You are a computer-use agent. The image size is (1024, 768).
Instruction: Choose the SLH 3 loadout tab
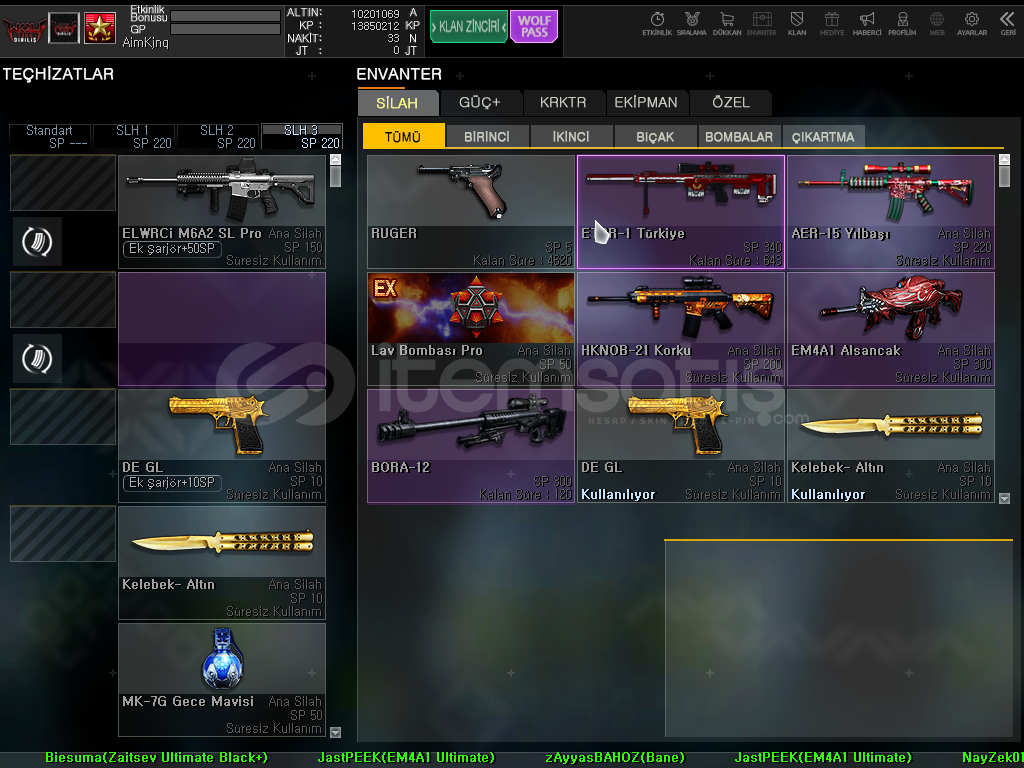(302, 136)
